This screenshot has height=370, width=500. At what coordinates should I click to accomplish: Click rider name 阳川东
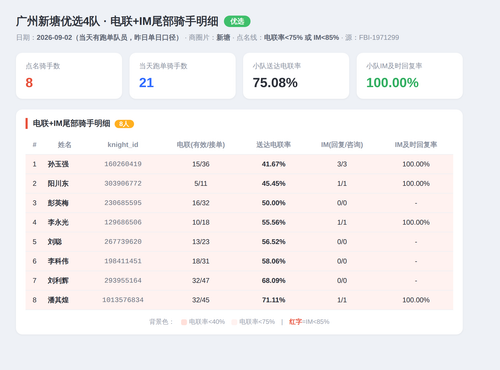click(58, 183)
